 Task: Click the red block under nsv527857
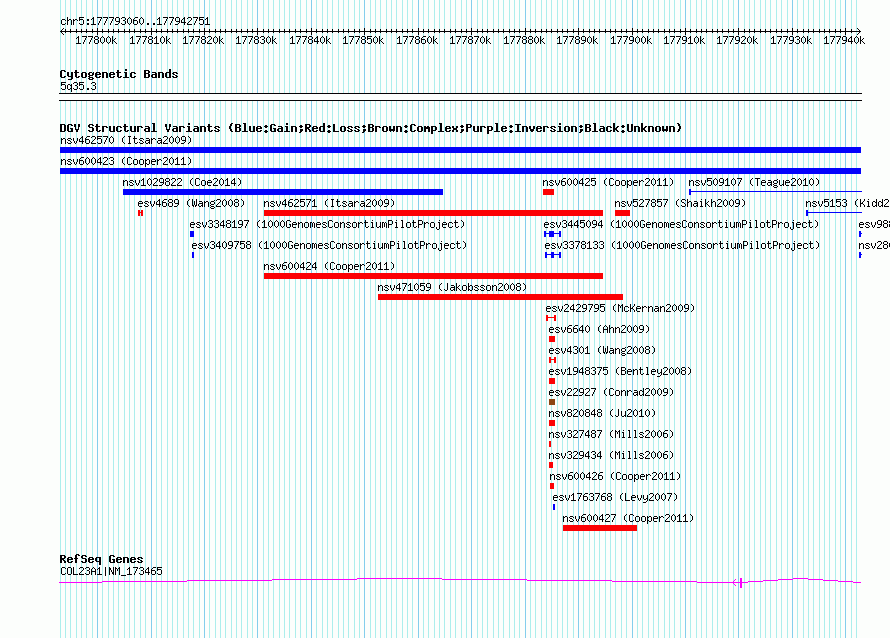pyautogui.click(x=622, y=213)
